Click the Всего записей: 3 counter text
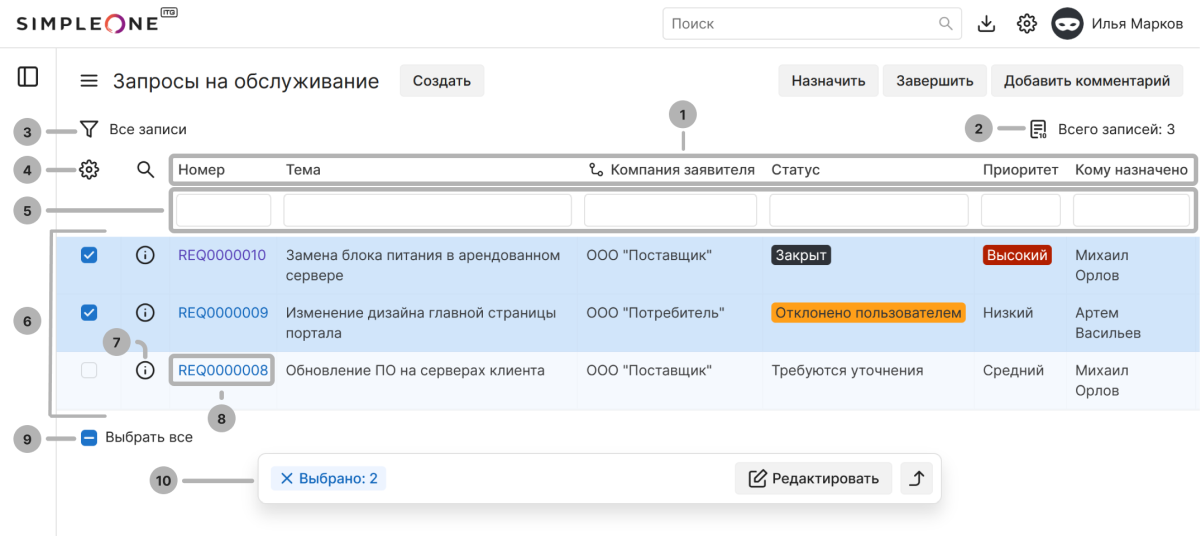 1116,129
